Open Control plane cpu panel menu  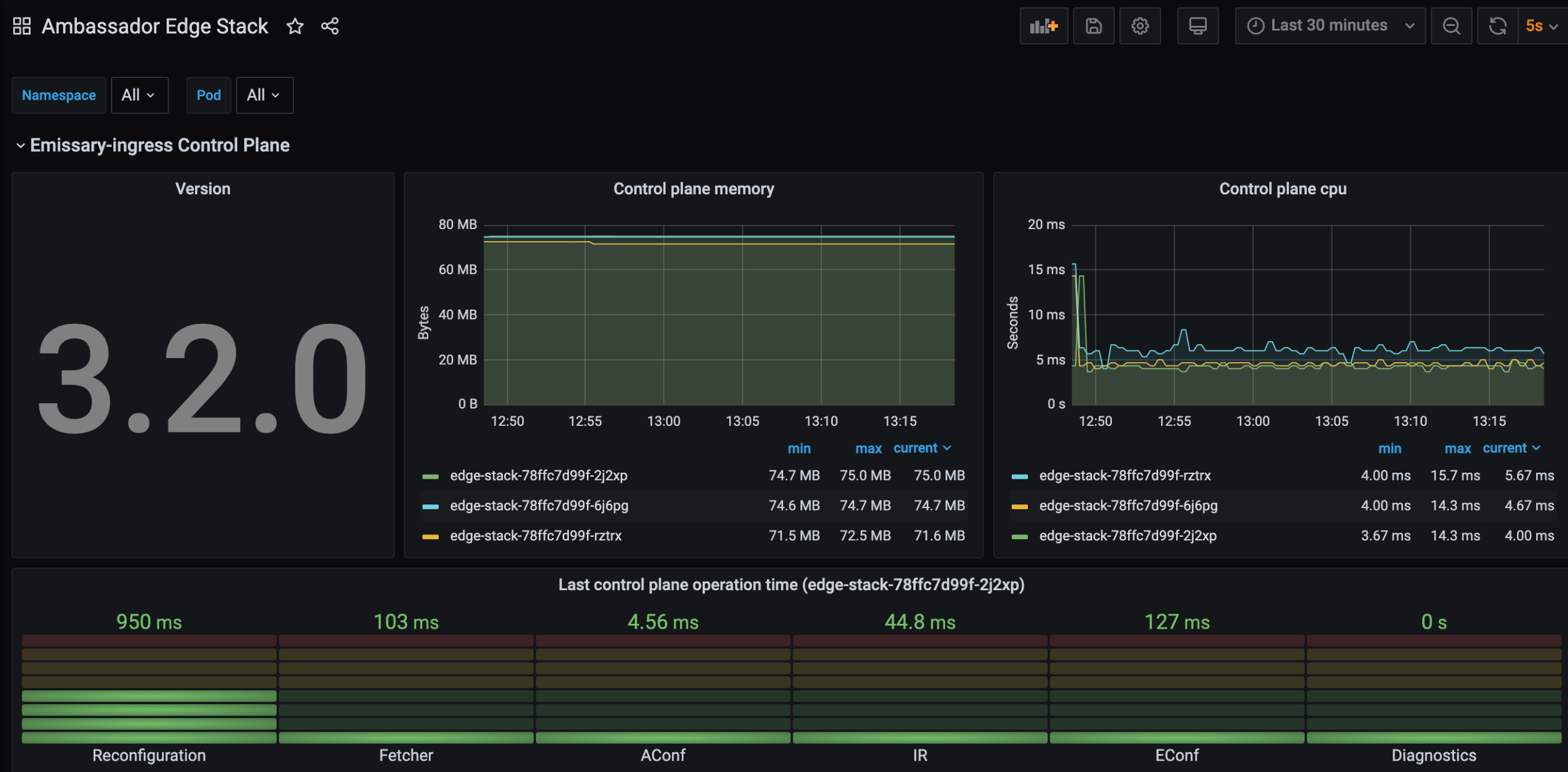tap(1282, 188)
